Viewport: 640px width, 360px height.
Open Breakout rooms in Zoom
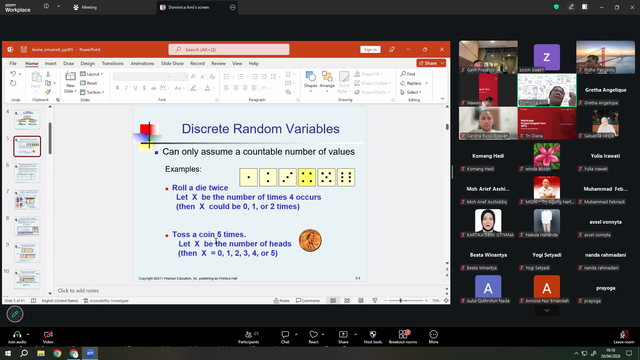[403, 337]
